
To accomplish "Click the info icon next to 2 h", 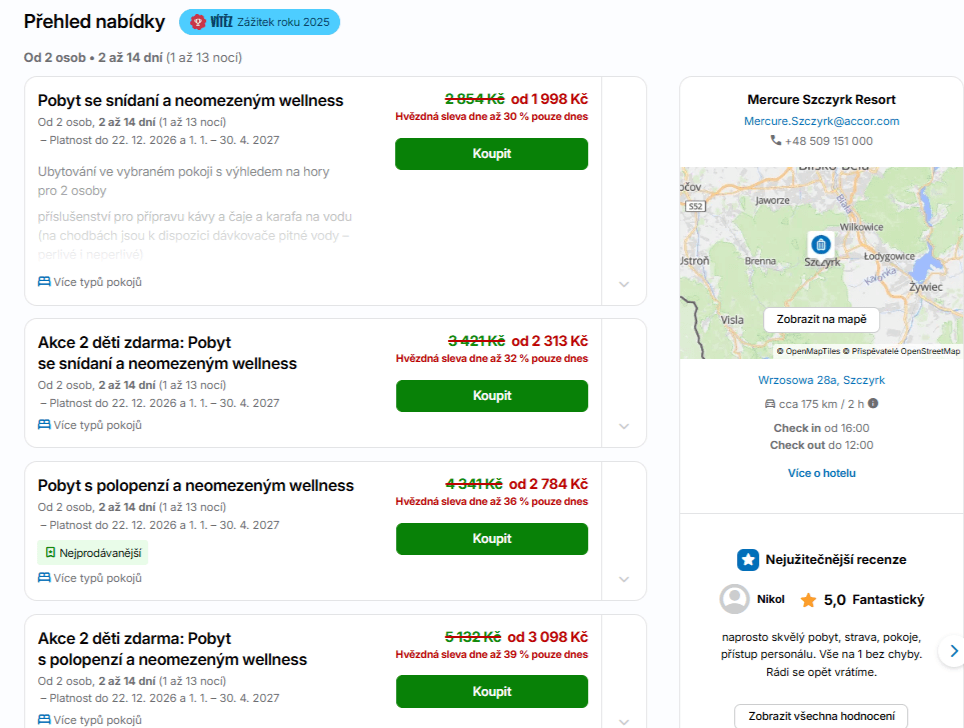I will pos(873,403).
